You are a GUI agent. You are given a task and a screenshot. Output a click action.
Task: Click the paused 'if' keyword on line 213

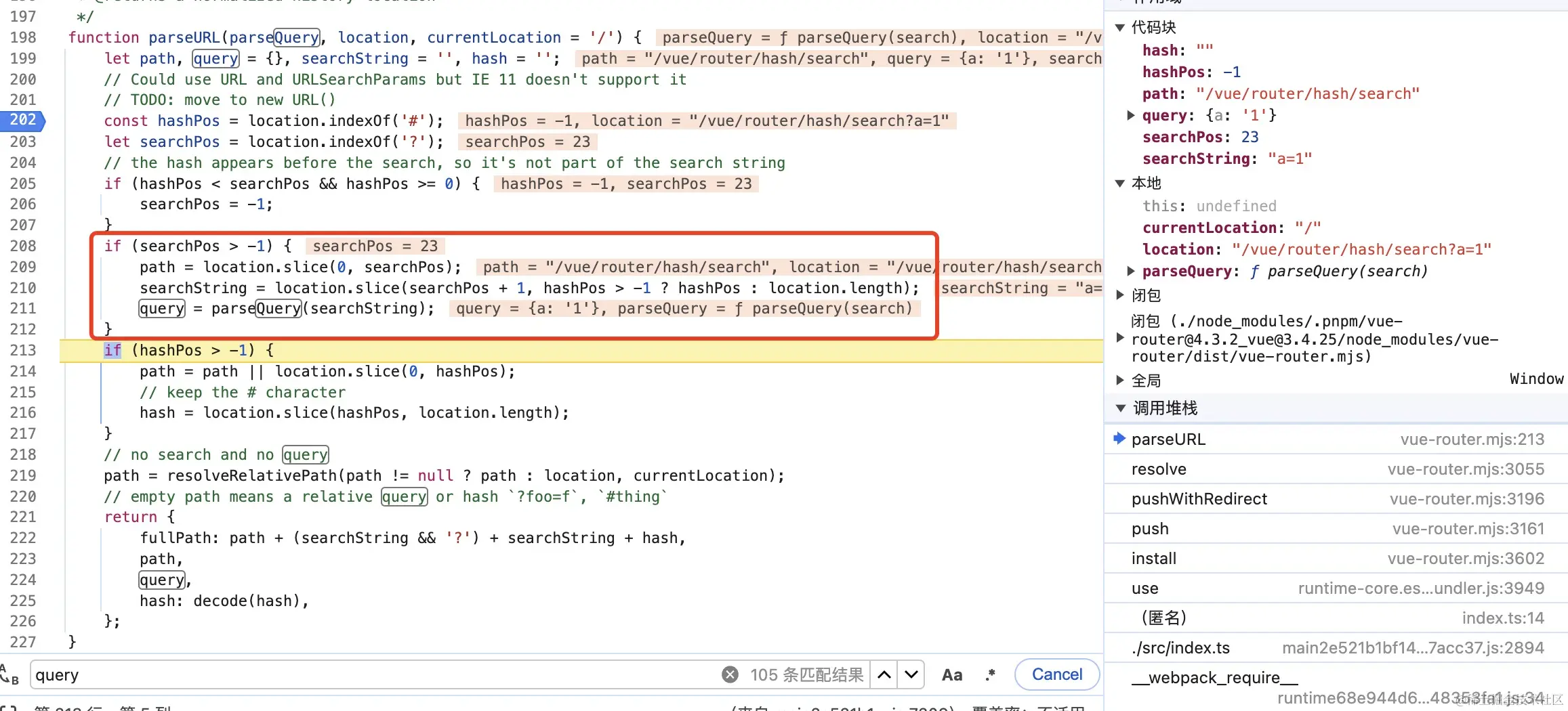tap(112, 350)
